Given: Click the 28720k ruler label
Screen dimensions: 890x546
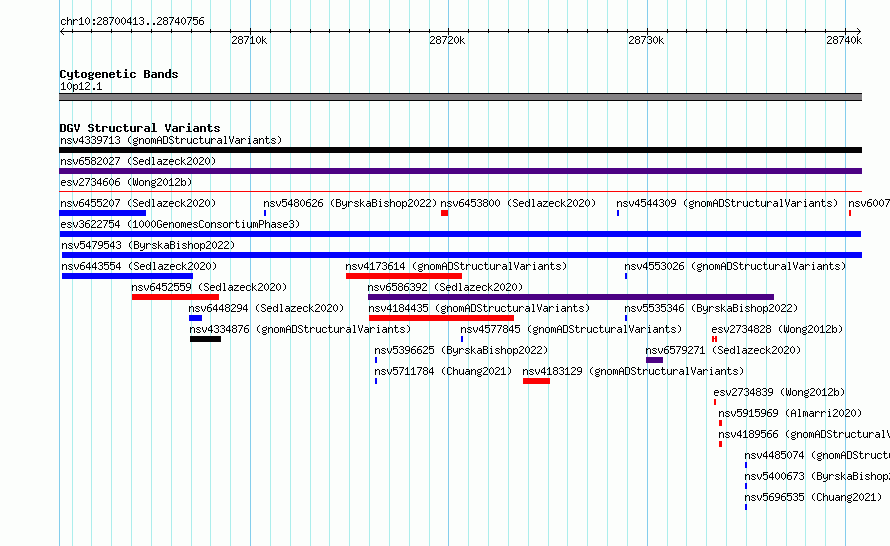Looking at the screenshot, I should pyautogui.click(x=447, y=40).
